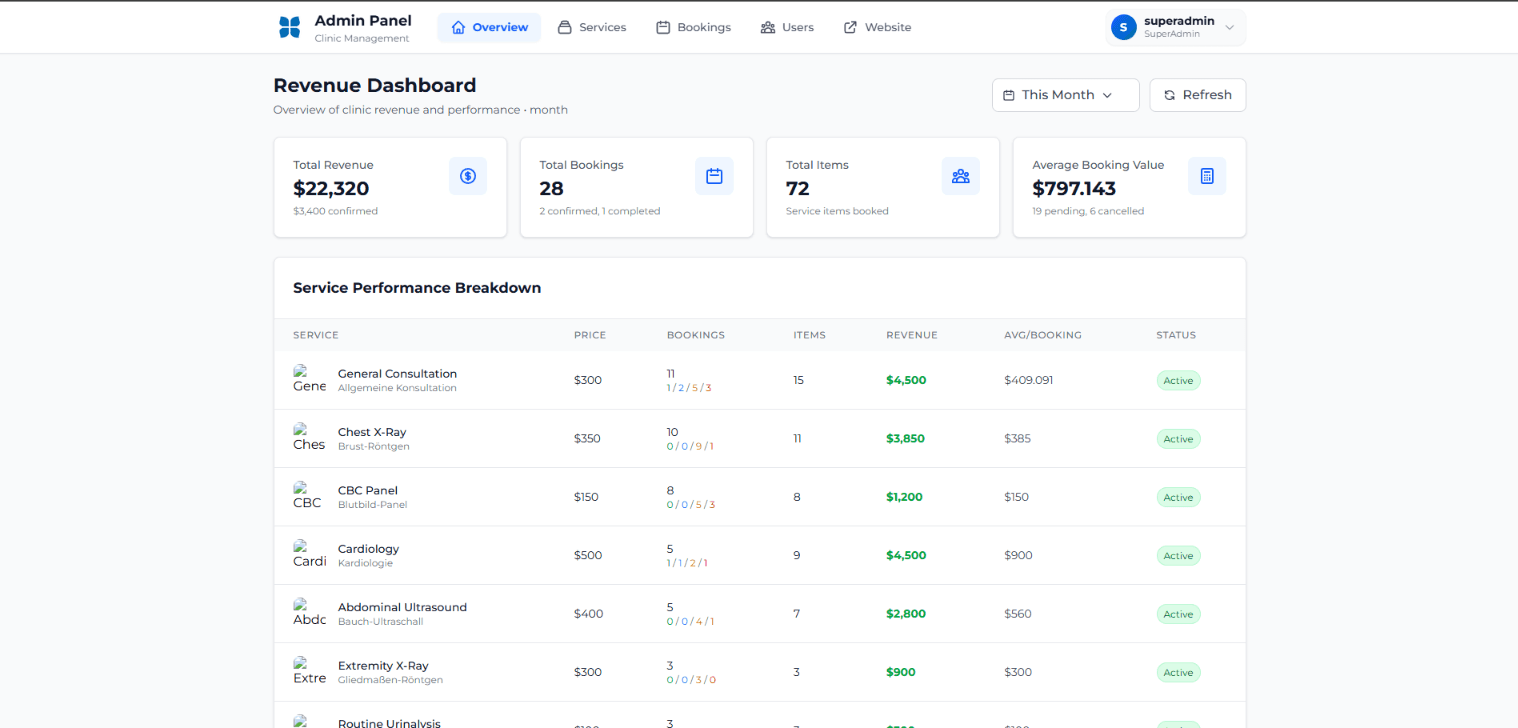Select the Abdominal Ultrasound service name
The image size is (1518, 728).
(x=402, y=607)
